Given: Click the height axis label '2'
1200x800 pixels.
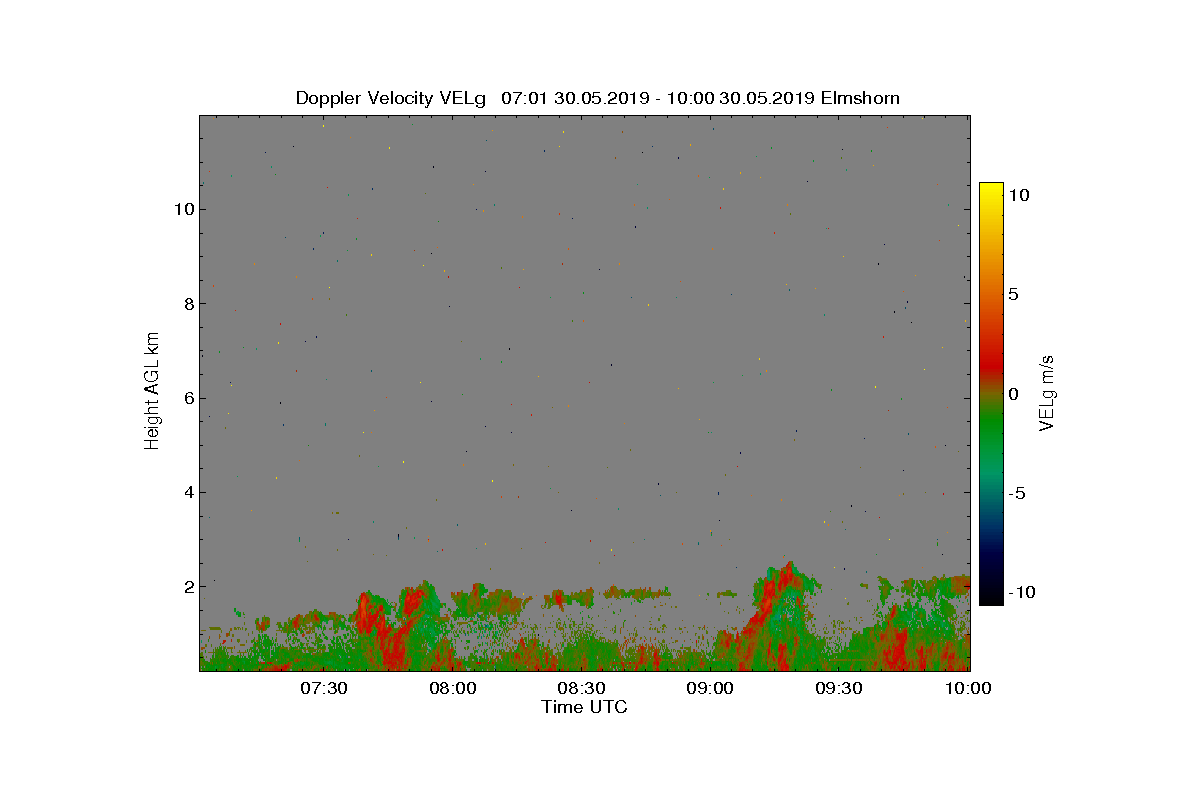Looking at the screenshot, I should coord(187,586).
